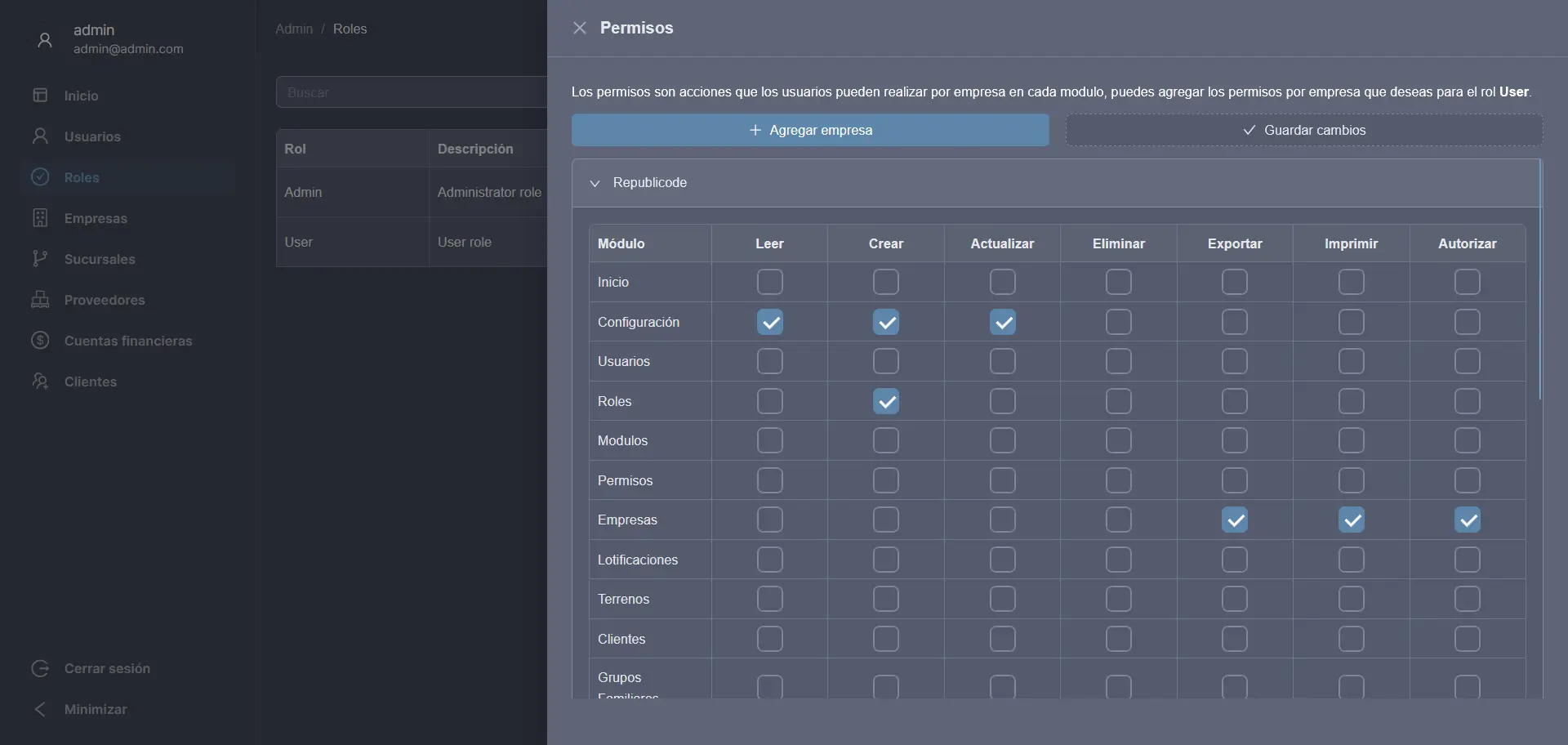Click the Proveedores icon in sidebar
This screenshot has width=1568, height=745.
pyautogui.click(x=40, y=300)
